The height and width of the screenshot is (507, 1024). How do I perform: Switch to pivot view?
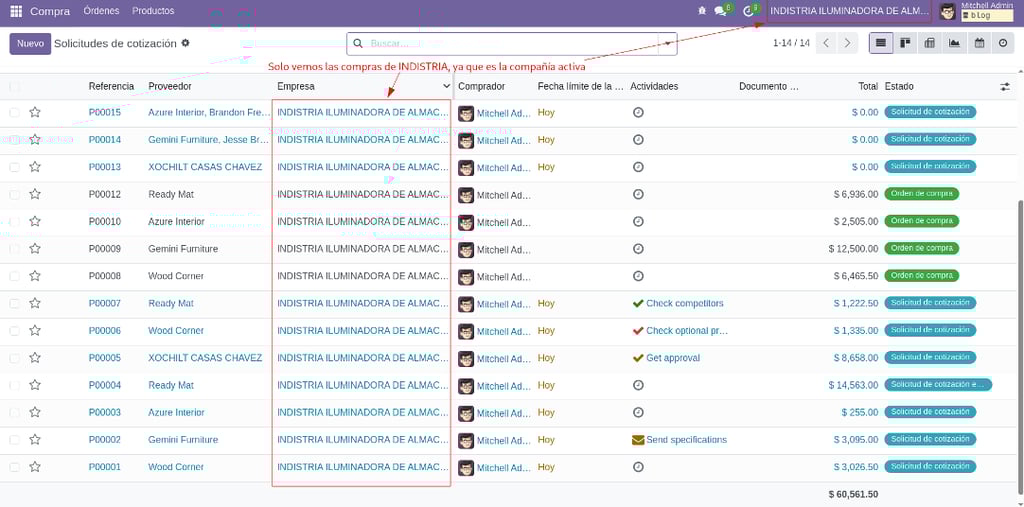point(929,43)
